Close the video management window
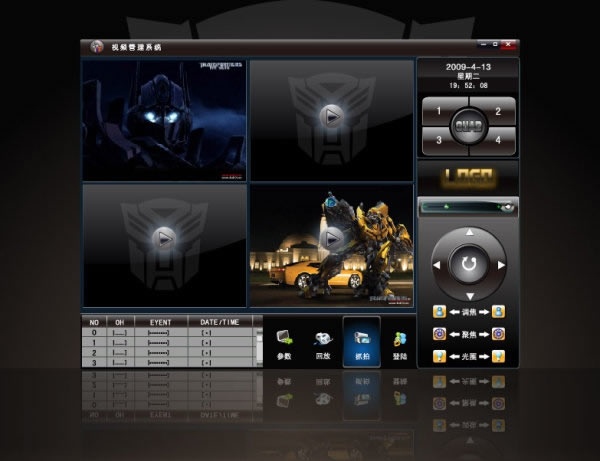This screenshot has width=600, height=461. [x=509, y=44]
